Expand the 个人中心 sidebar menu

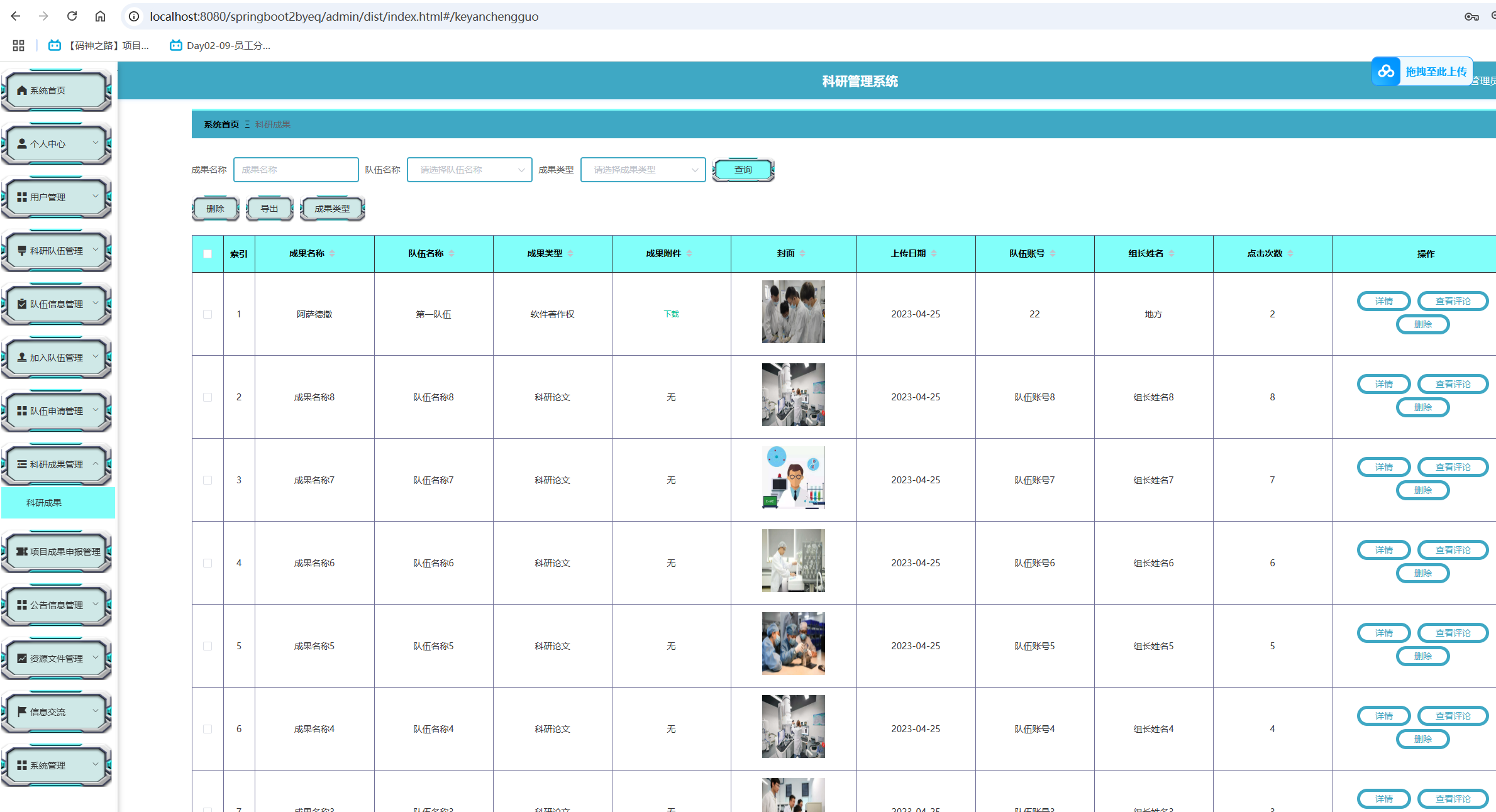coord(57,144)
